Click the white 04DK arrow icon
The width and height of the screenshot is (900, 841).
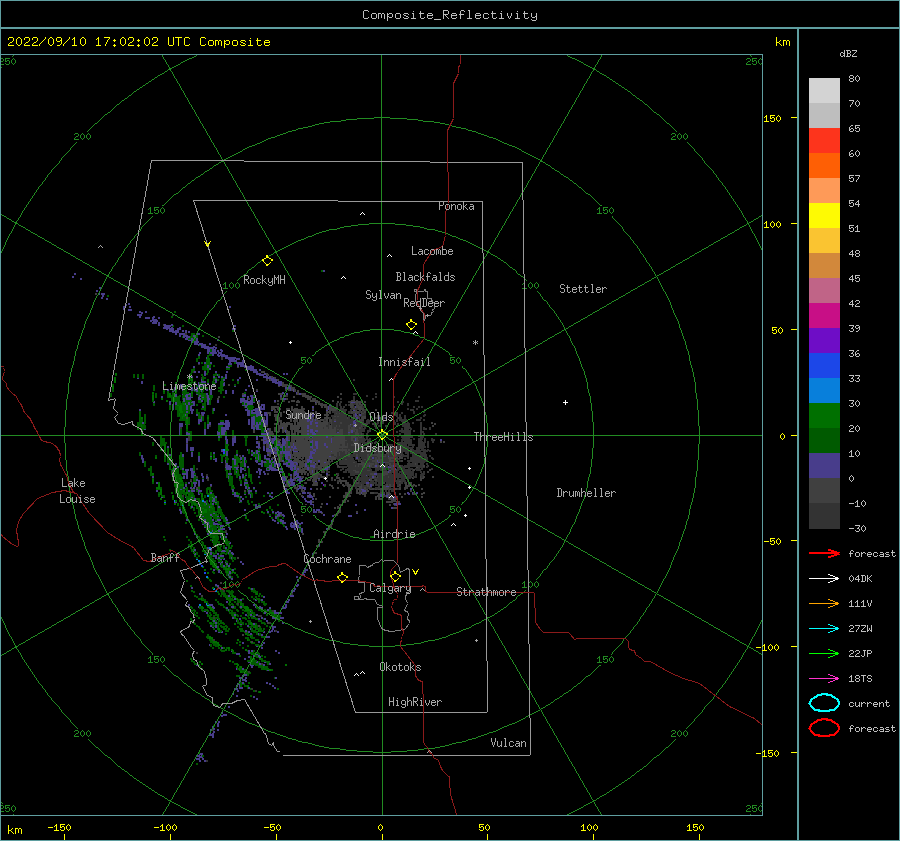(824, 579)
